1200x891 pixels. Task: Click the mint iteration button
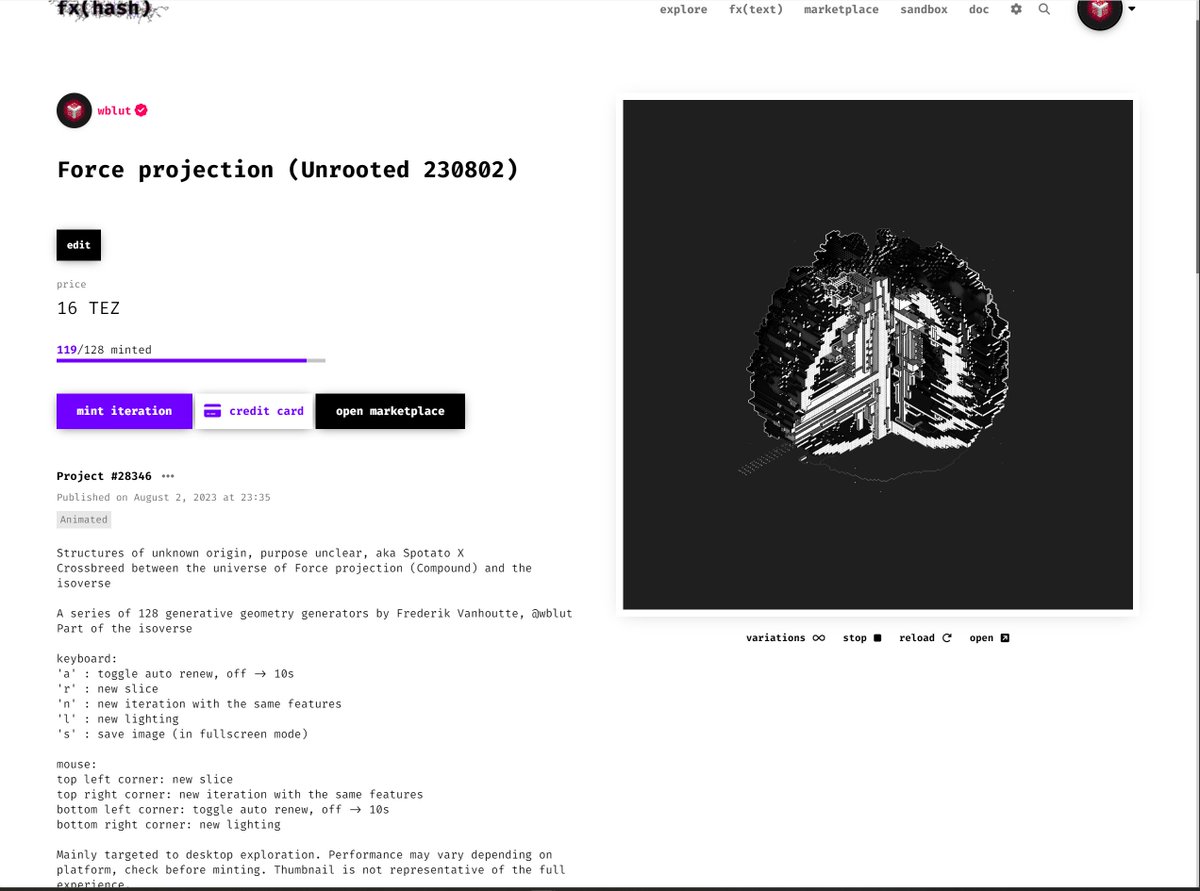coord(124,410)
